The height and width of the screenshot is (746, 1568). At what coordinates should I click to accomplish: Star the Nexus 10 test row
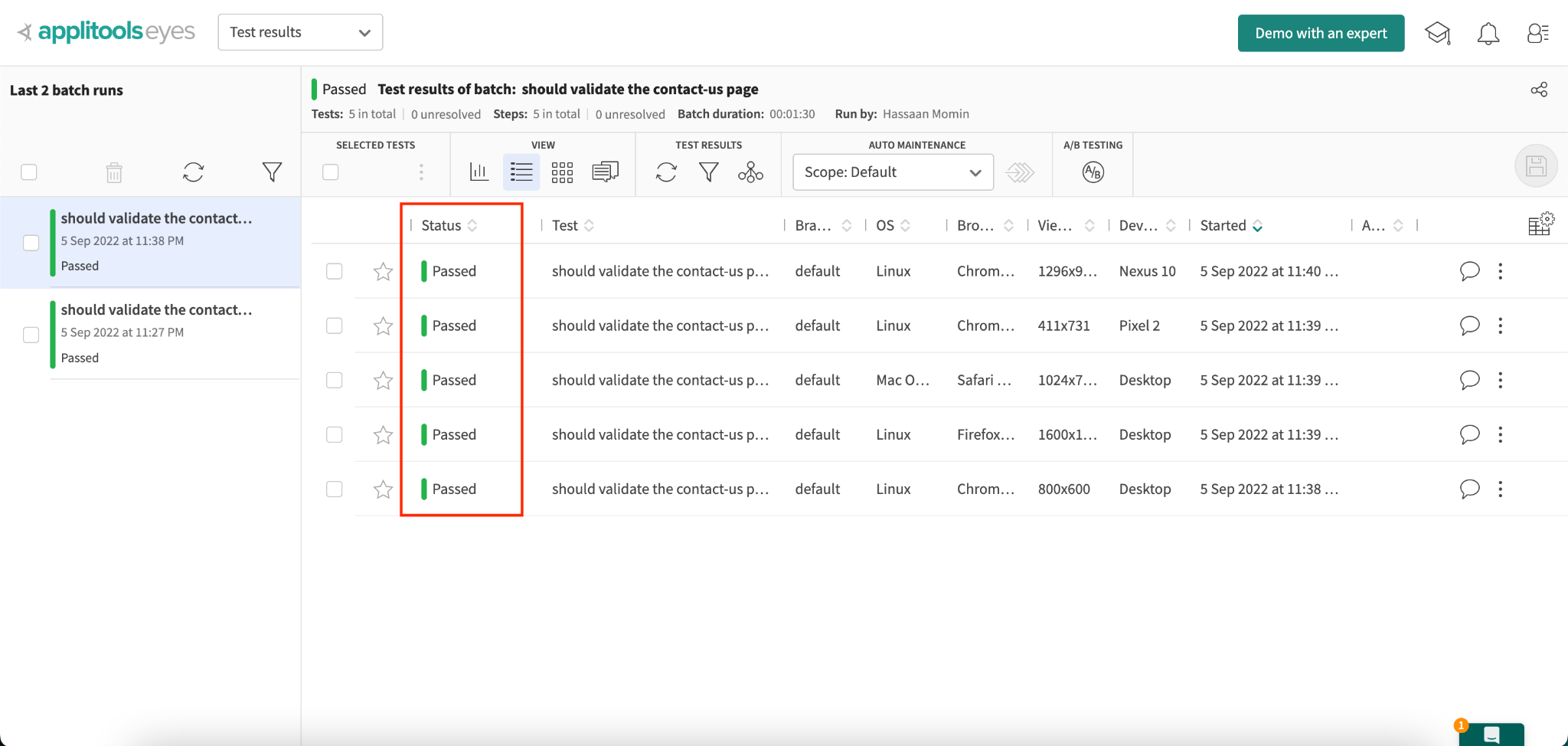click(x=384, y=271)
